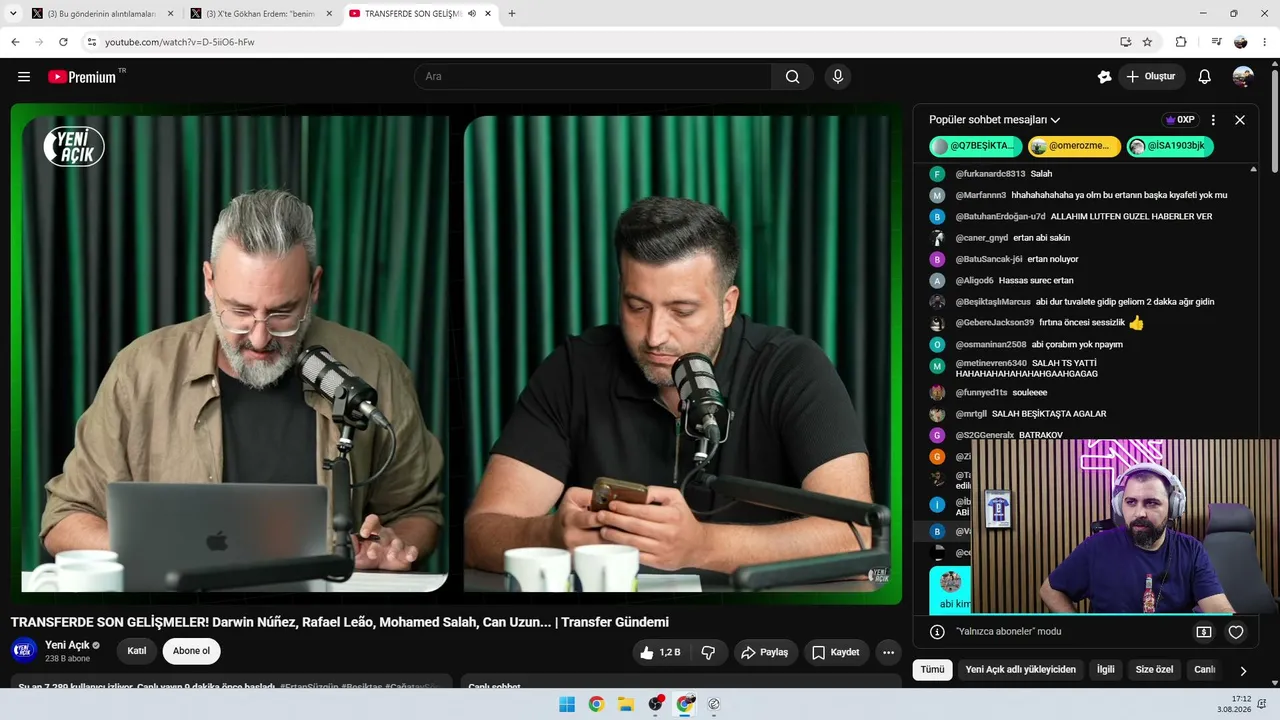Like the video with thumbs up
The height and width of the screenshot is (720, 1280).
(659, 652)
